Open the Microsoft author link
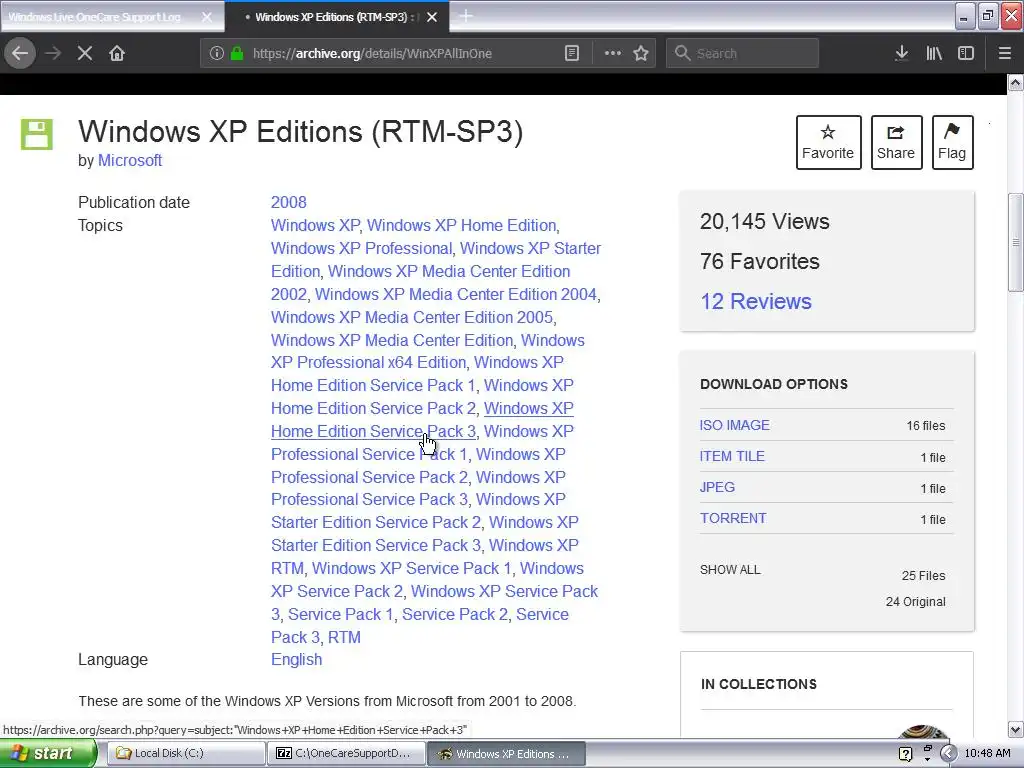The height and width of the screenshot is (768, 1024). [x=129, y=160]
